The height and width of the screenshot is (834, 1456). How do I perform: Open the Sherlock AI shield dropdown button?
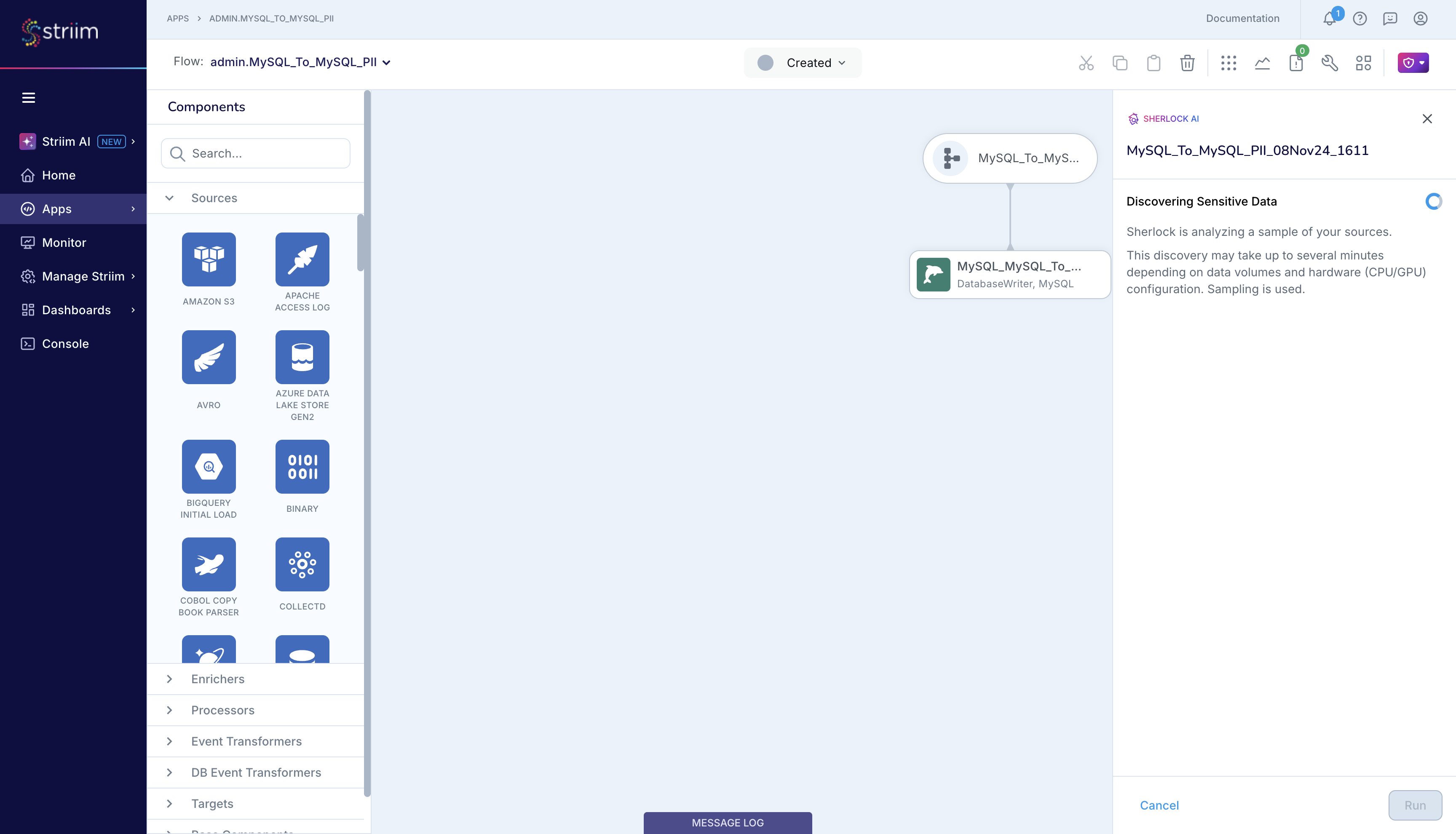point(1413,63)
